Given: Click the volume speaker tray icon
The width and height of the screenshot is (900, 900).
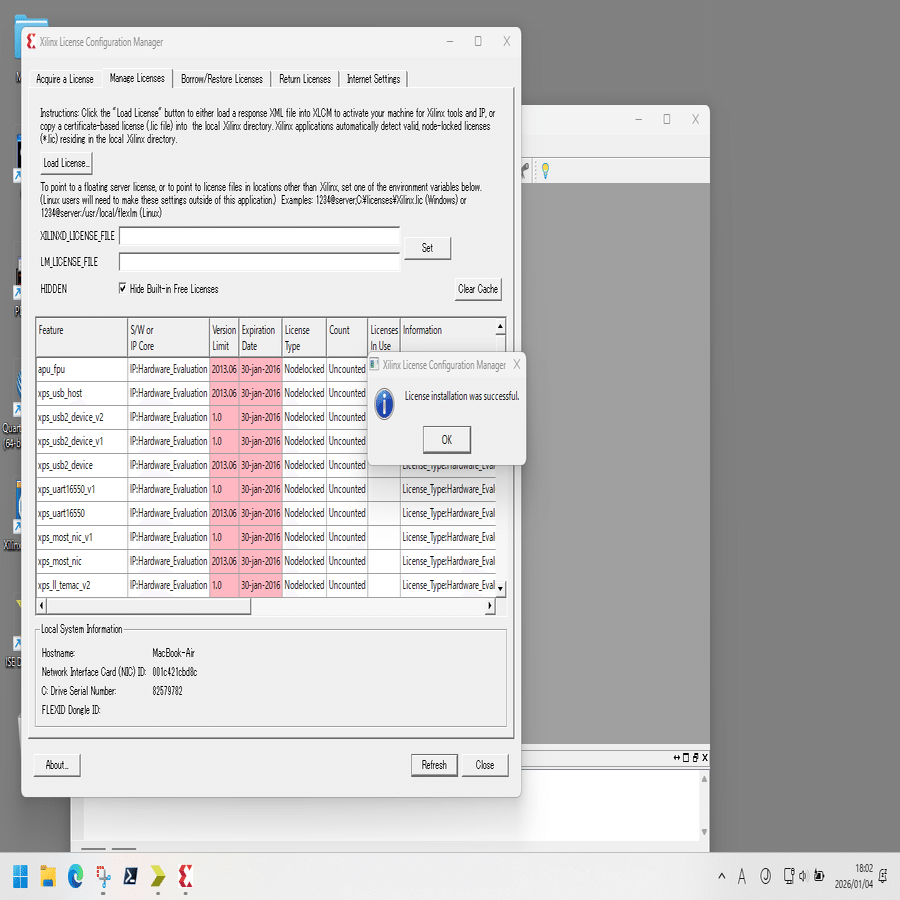Looking at the screenshot, I should [802, 876].
